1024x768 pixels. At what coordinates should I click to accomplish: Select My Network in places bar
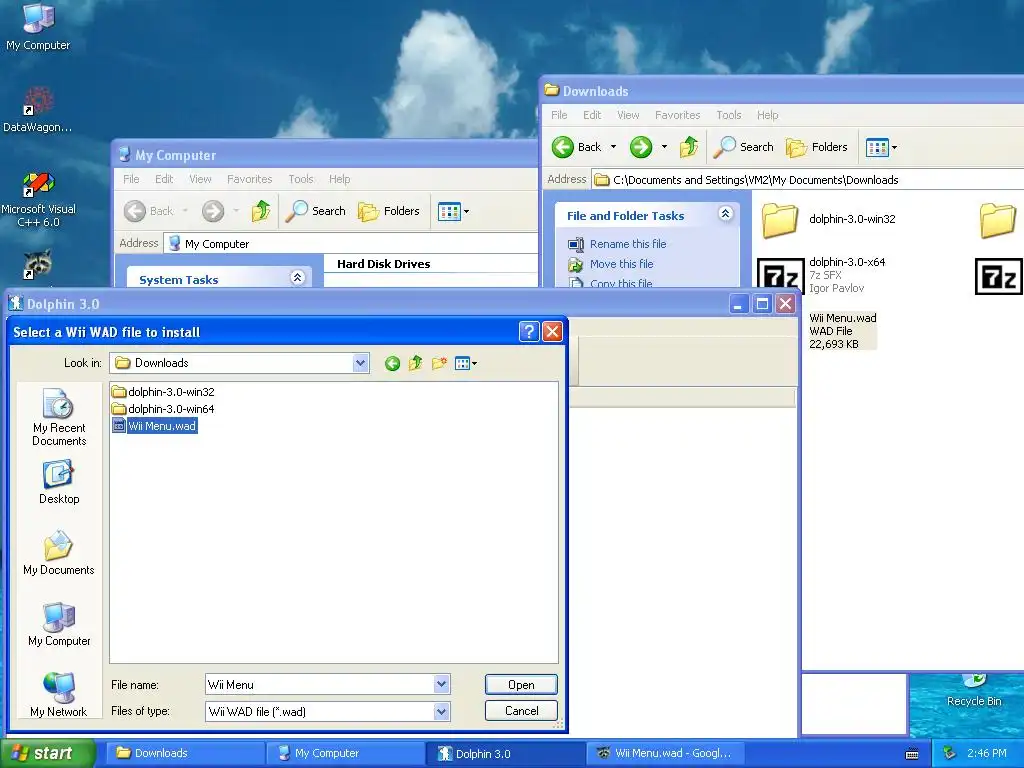click(x=59, y=695)
